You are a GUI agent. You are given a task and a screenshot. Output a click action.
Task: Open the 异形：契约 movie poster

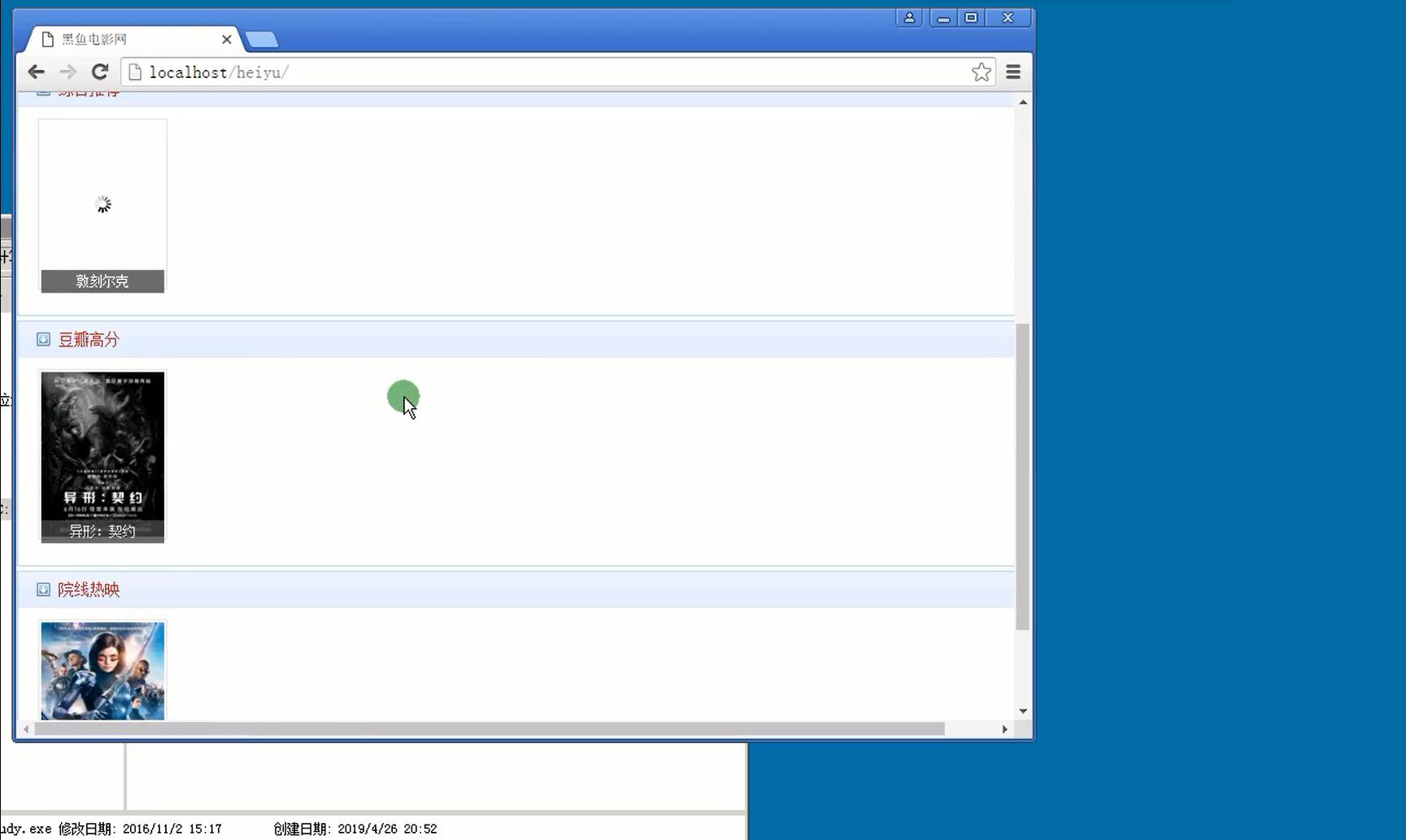point(102,446)
